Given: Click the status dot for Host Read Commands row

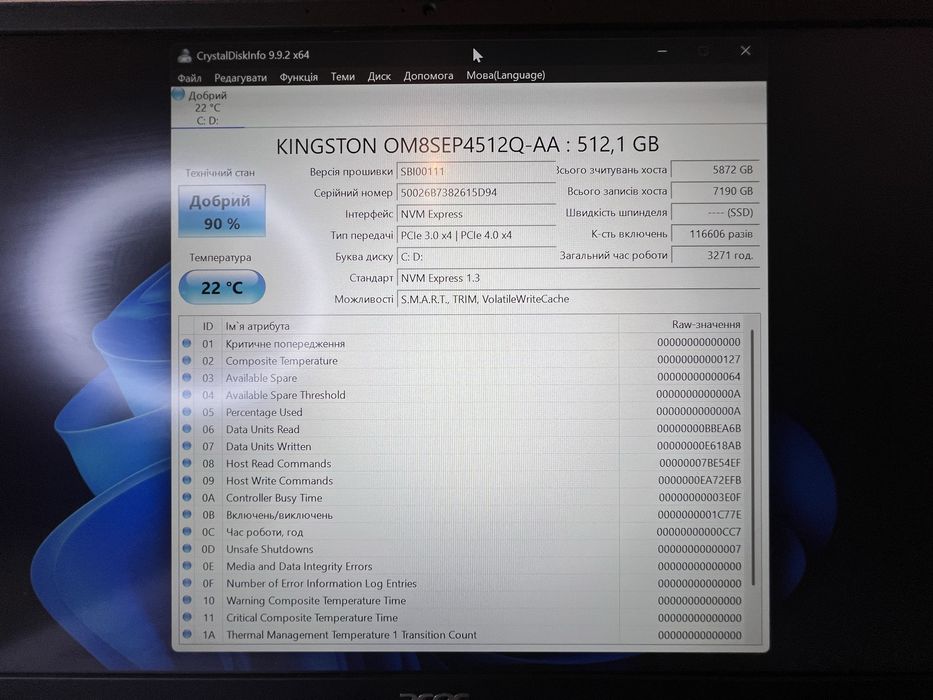Looking at the screenshot, I should coord(187,463).
